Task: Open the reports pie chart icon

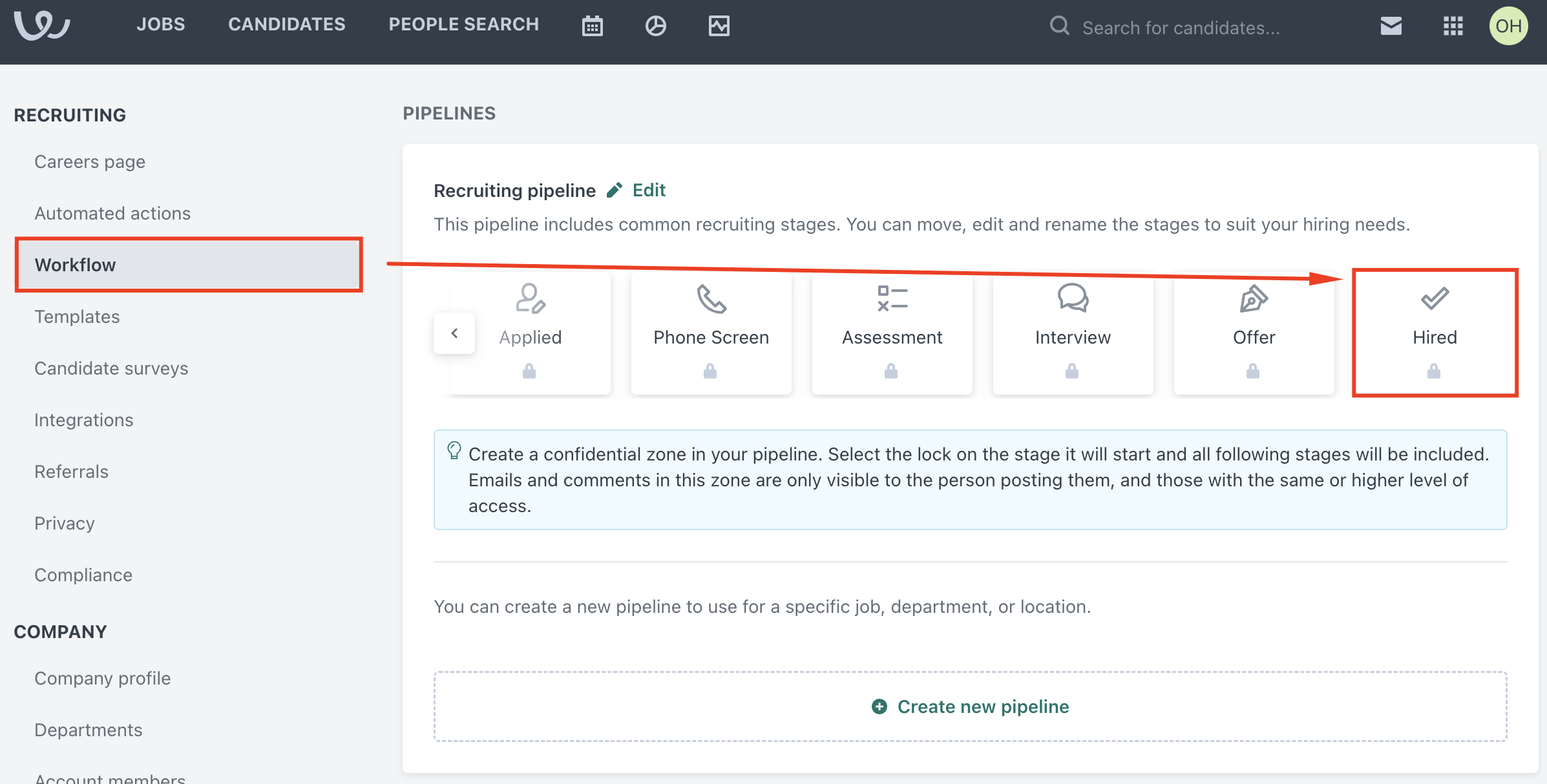Action: 655,26
